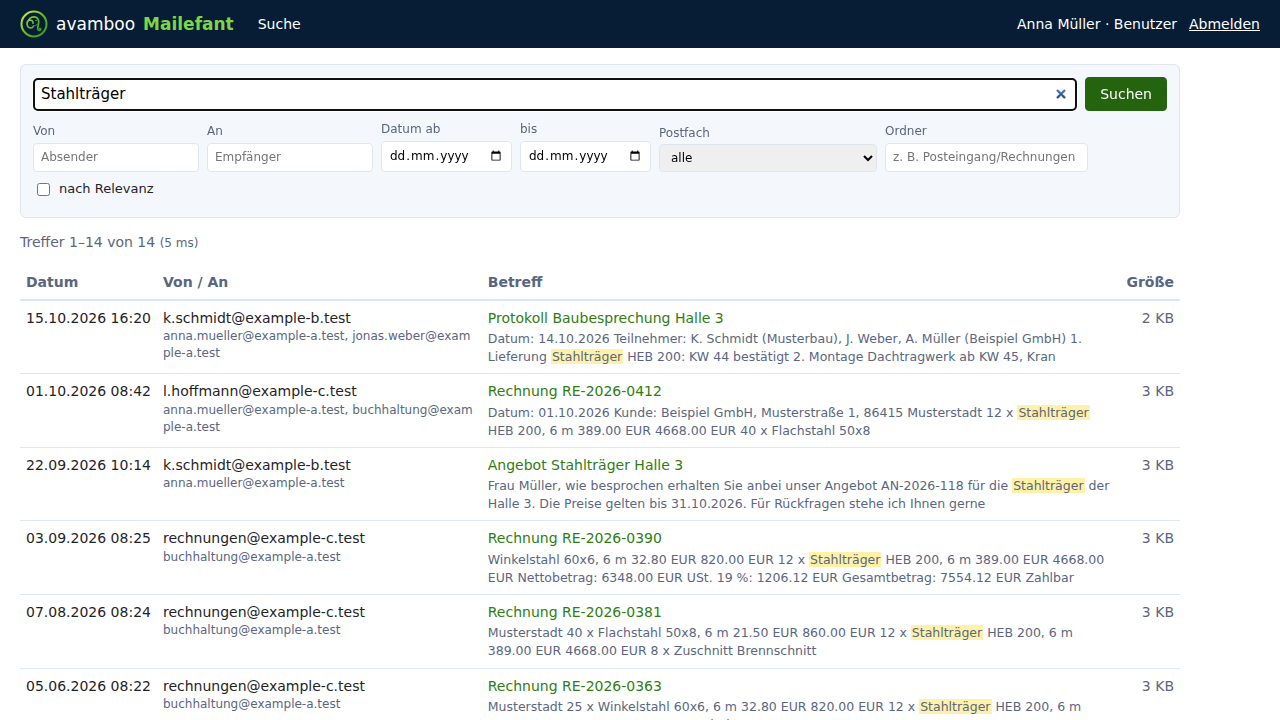This screenshot has width=1280, height=720.
Task: Click the date 07.08.2026 08:24
Action: pyautogui.click(x=88, y=612)
